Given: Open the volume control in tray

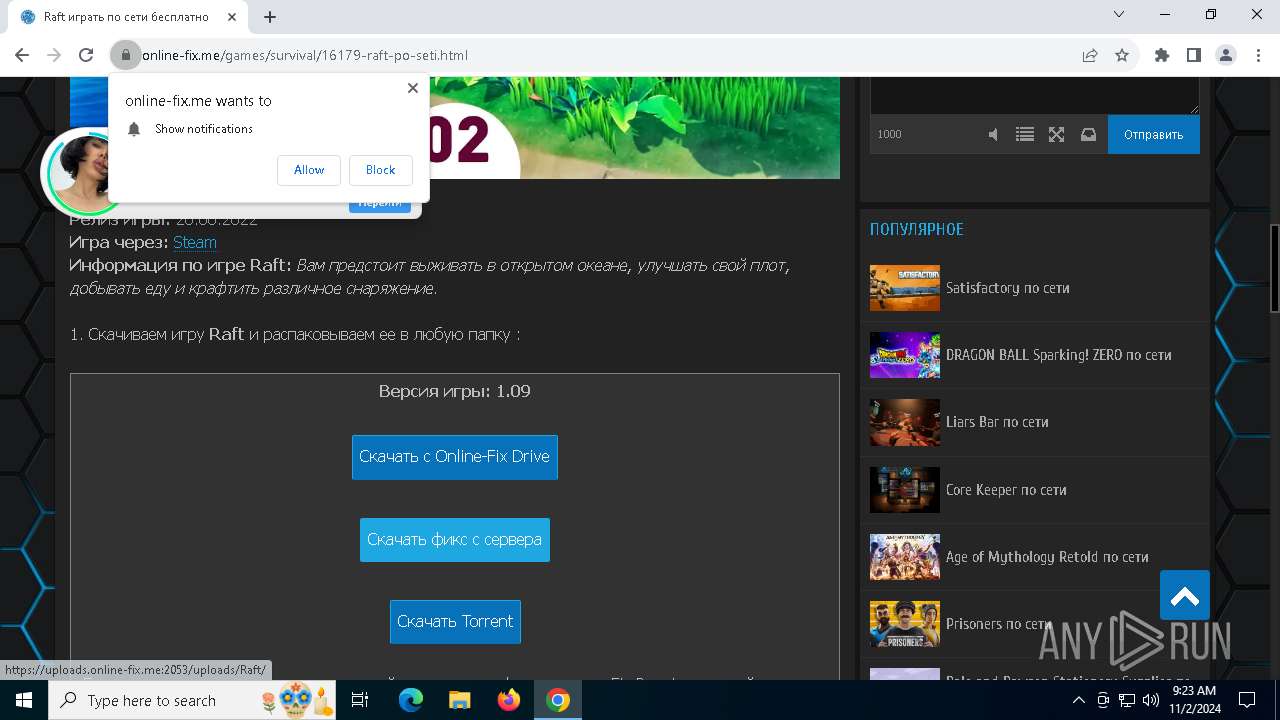Looking at the screenshot, I should pyautogui.click(x=1151, y=701).
